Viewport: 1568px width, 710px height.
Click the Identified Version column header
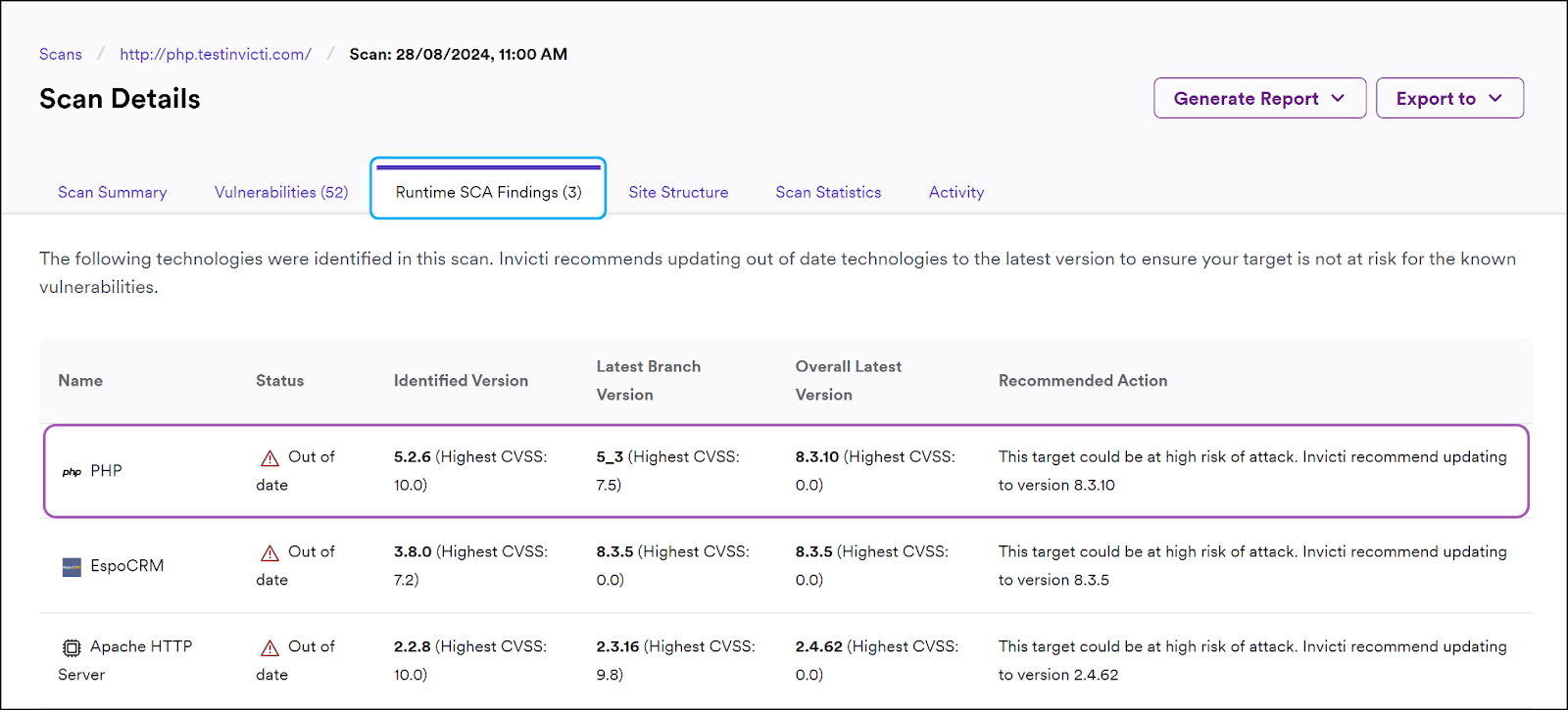pos(461,380)
